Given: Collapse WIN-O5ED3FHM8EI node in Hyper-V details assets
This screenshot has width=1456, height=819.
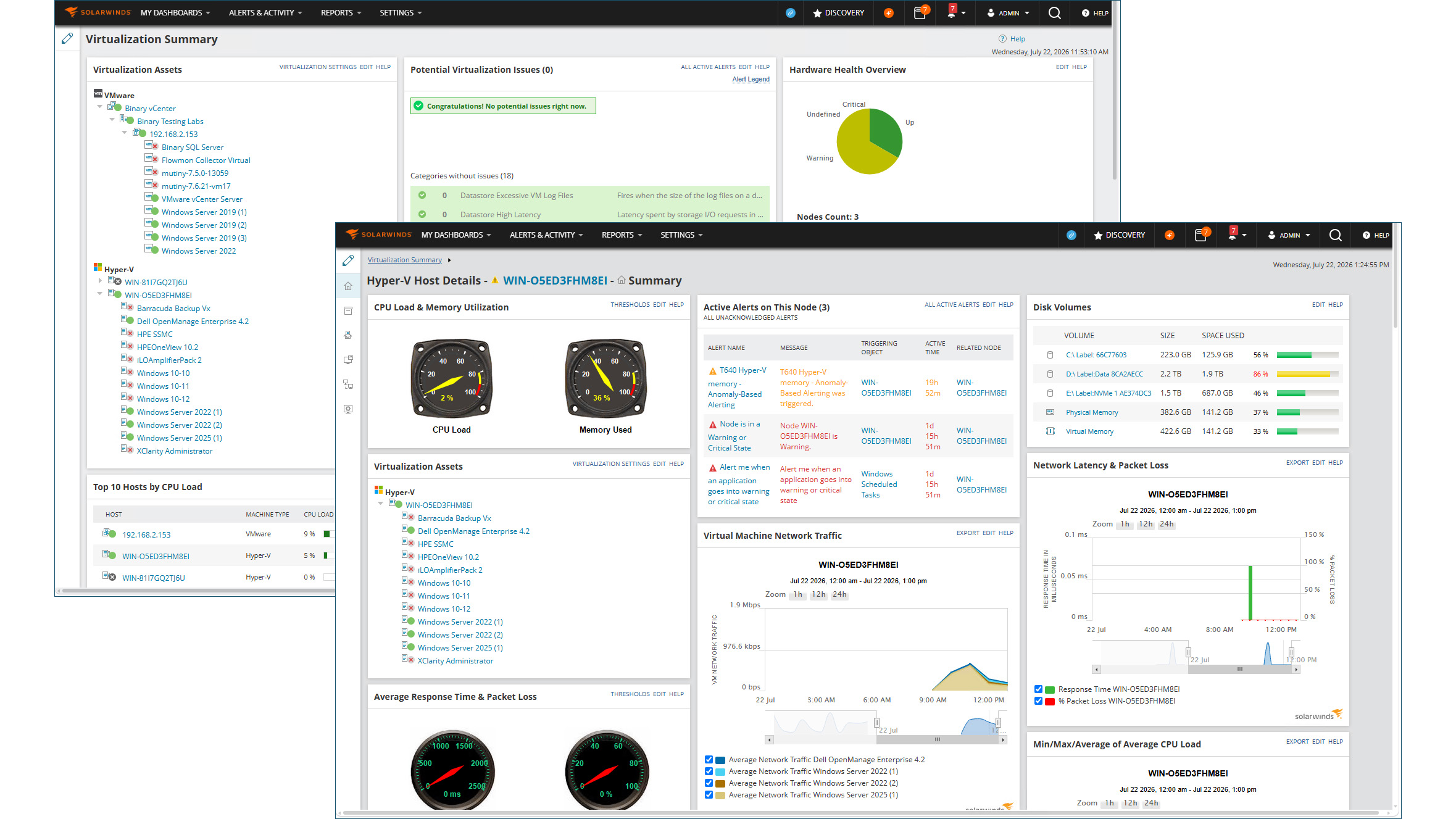Looking at the screenshot, I should coord(380,504).
